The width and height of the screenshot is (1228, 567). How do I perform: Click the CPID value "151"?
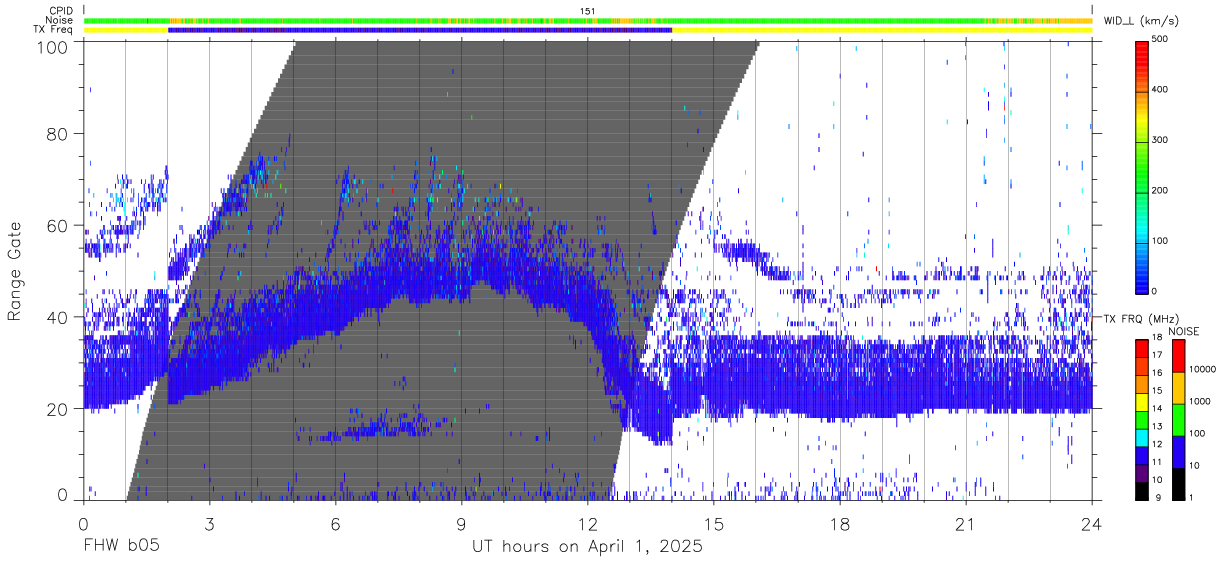point(588,11)
